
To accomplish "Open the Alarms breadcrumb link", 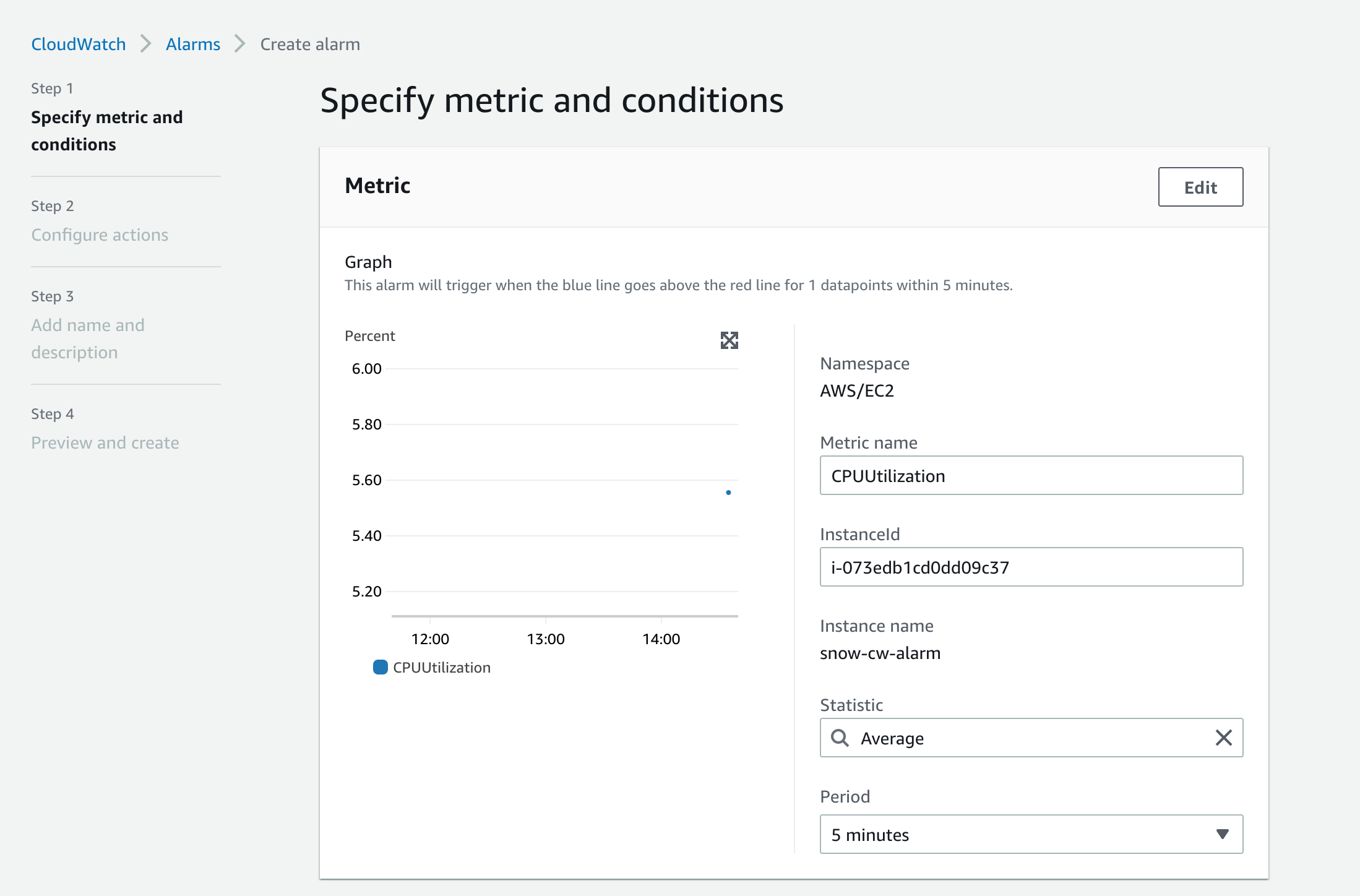I will point(192,44).
